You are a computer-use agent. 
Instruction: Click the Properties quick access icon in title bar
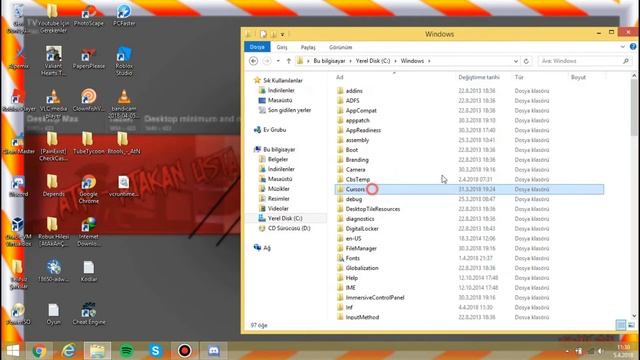click(263, 34)
